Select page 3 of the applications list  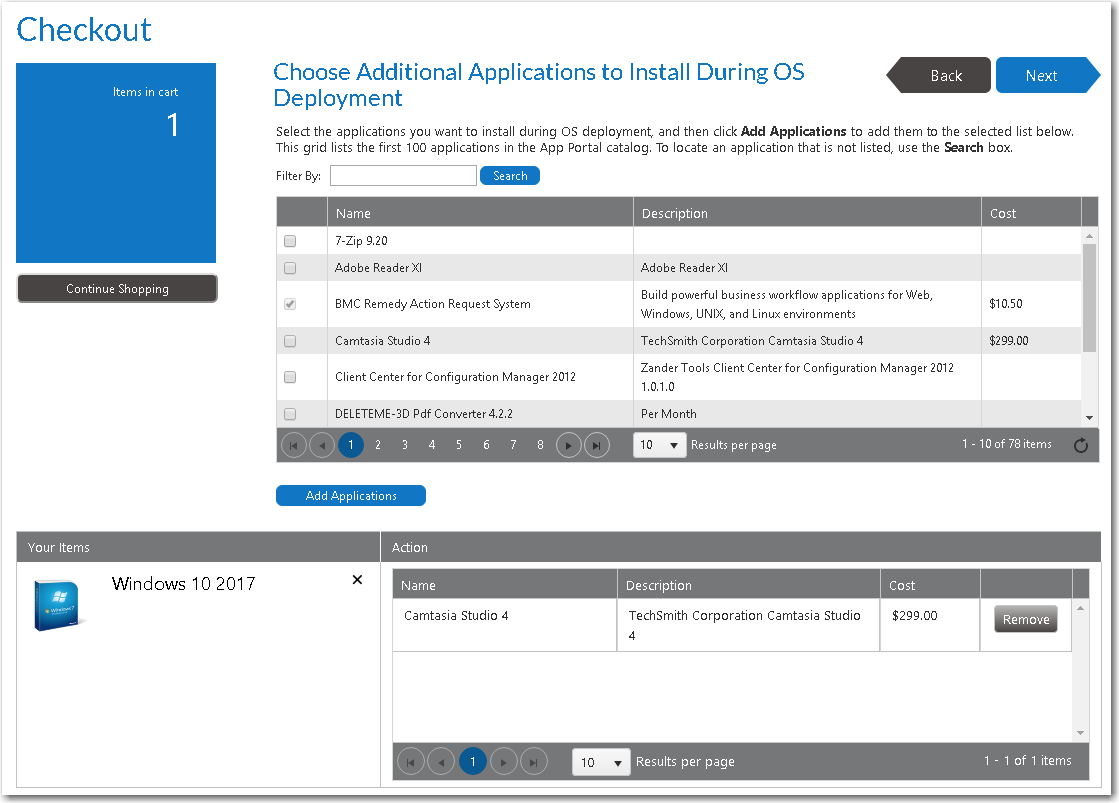(404, 445)
